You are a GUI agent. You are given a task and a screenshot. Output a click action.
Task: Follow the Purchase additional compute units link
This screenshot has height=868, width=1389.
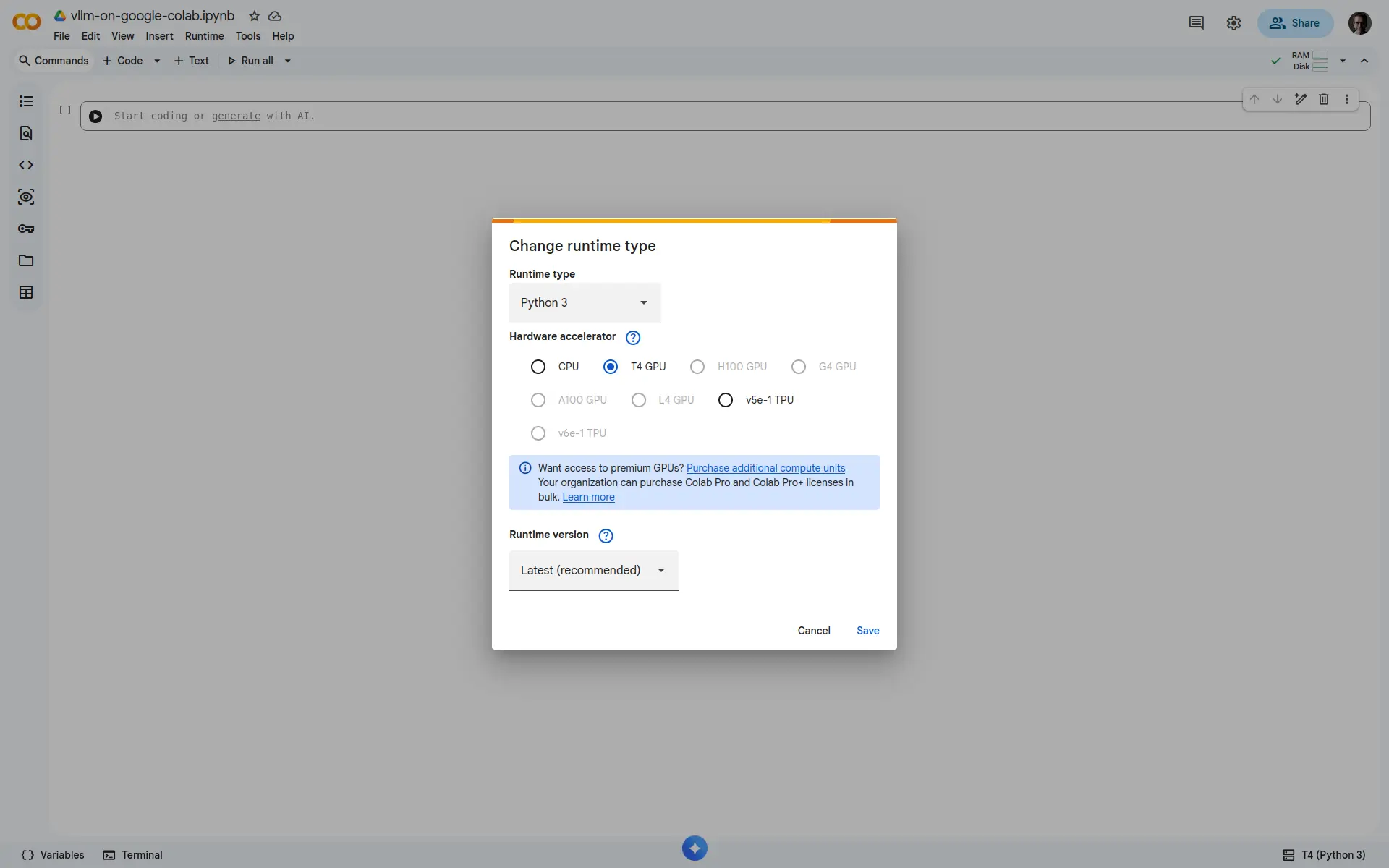point(765,468)
